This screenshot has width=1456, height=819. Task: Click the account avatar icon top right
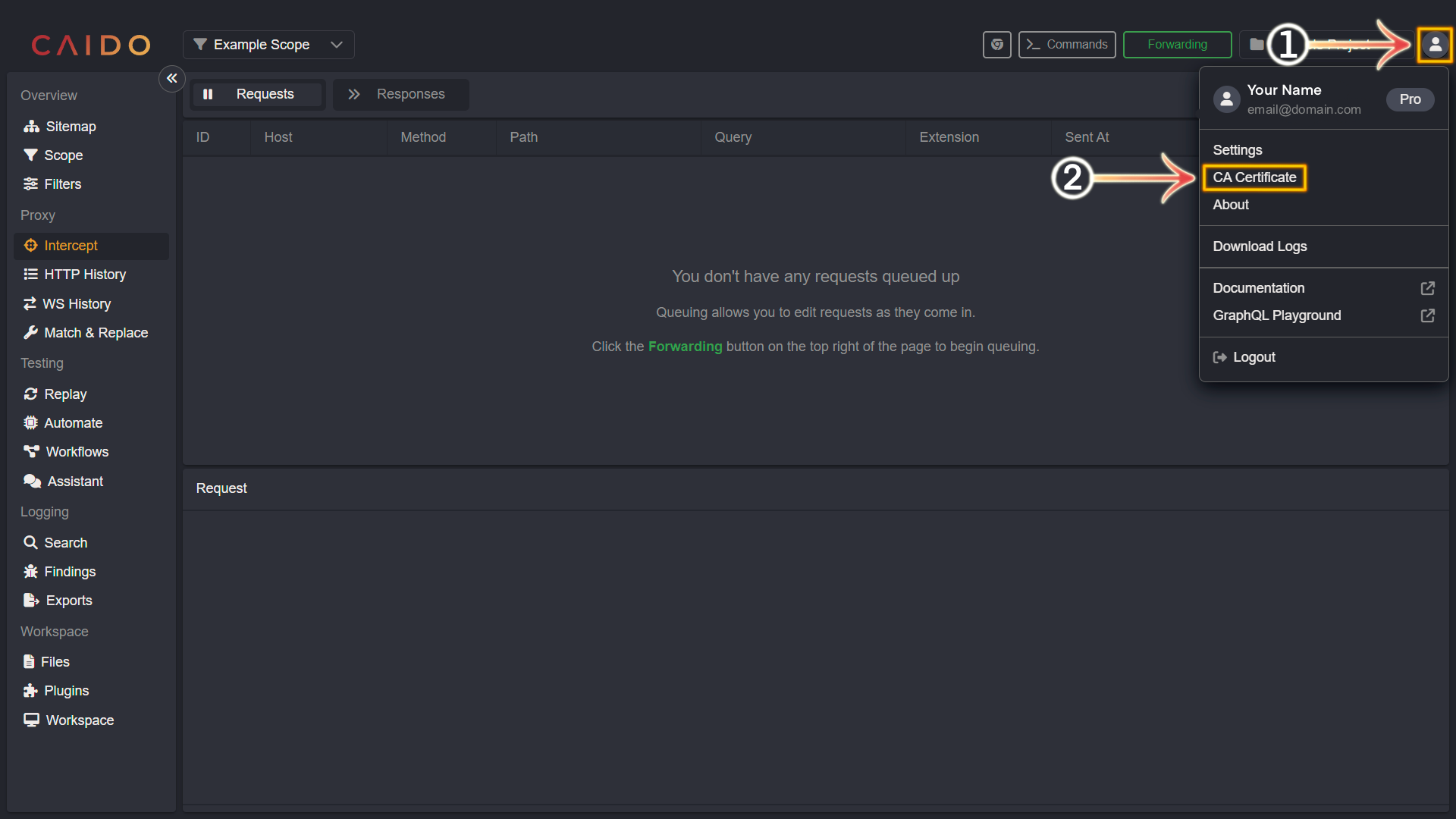coord(1435,45)
